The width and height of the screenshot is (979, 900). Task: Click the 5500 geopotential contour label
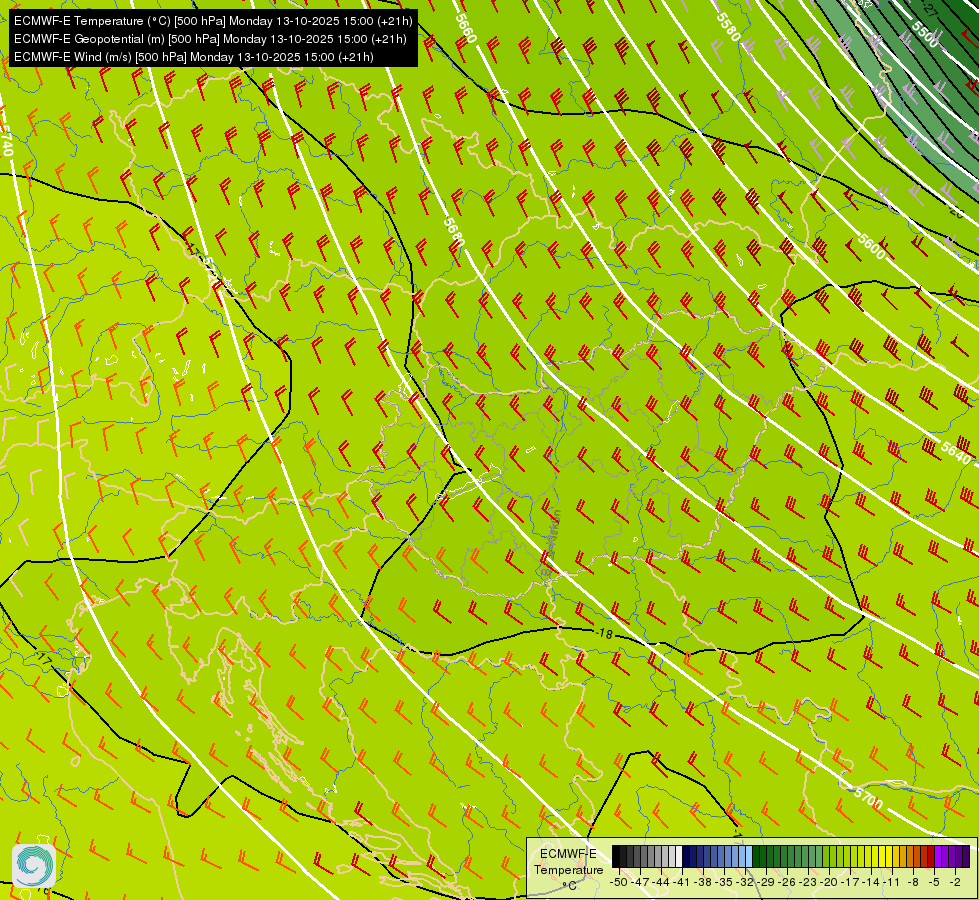925,34
